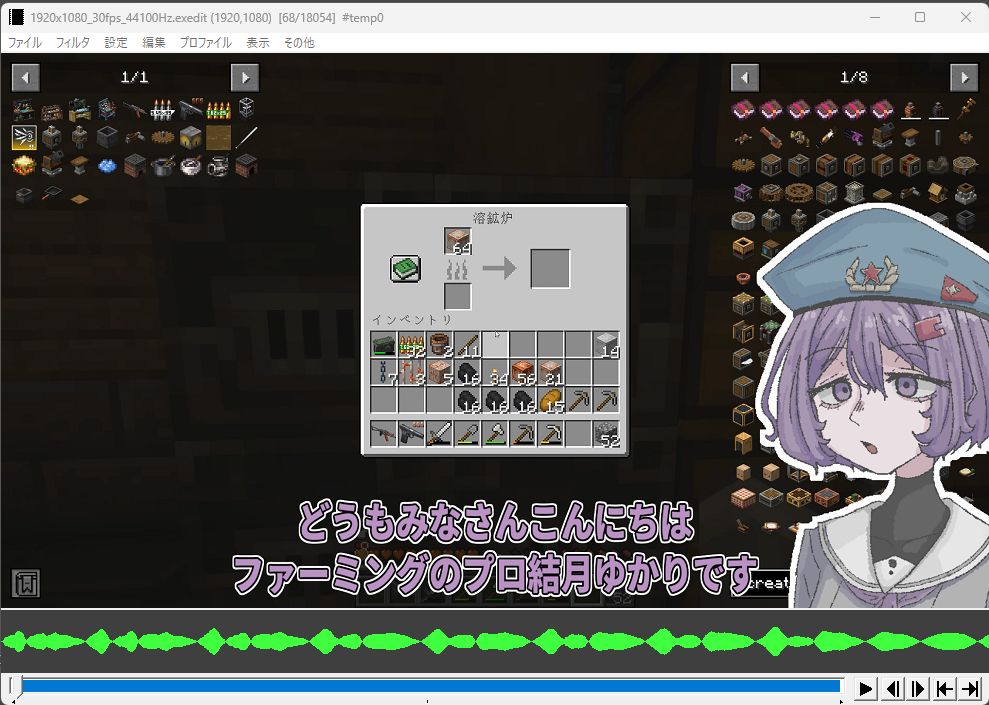This screenshot has height=705, width=989.
Task: Click the インベントリ label
Action: coord(413,320)
